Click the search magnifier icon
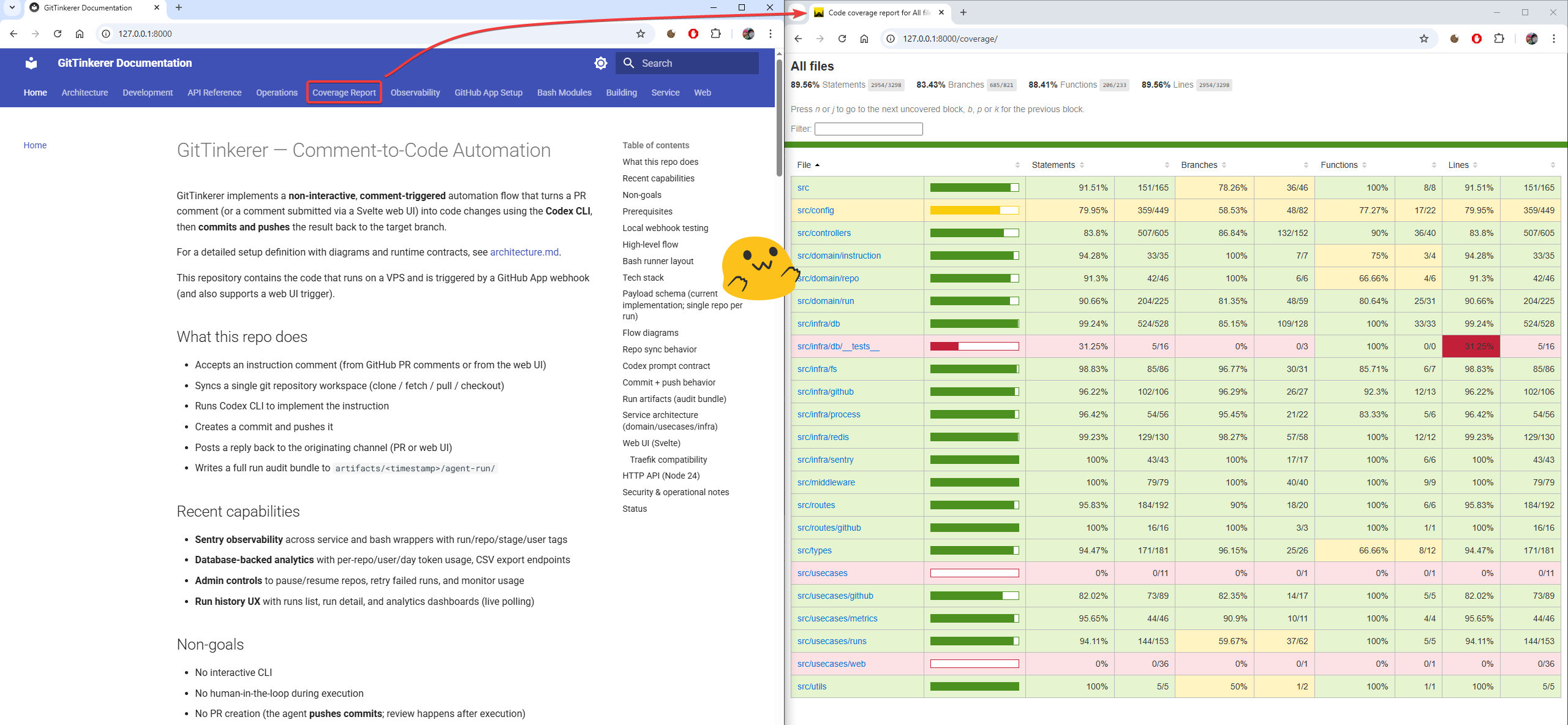Viewport: 1568px width, 725px height. pos(628,63)
